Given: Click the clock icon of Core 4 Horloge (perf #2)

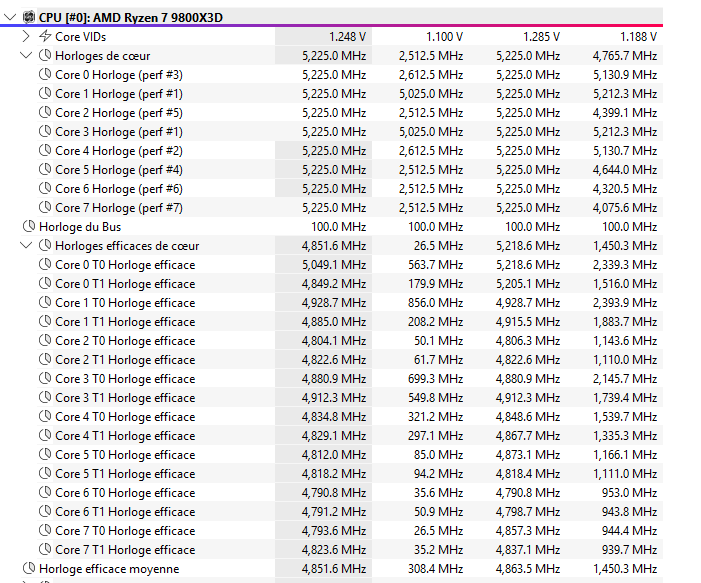Looking at the screenshot, I should coord(45,150).
